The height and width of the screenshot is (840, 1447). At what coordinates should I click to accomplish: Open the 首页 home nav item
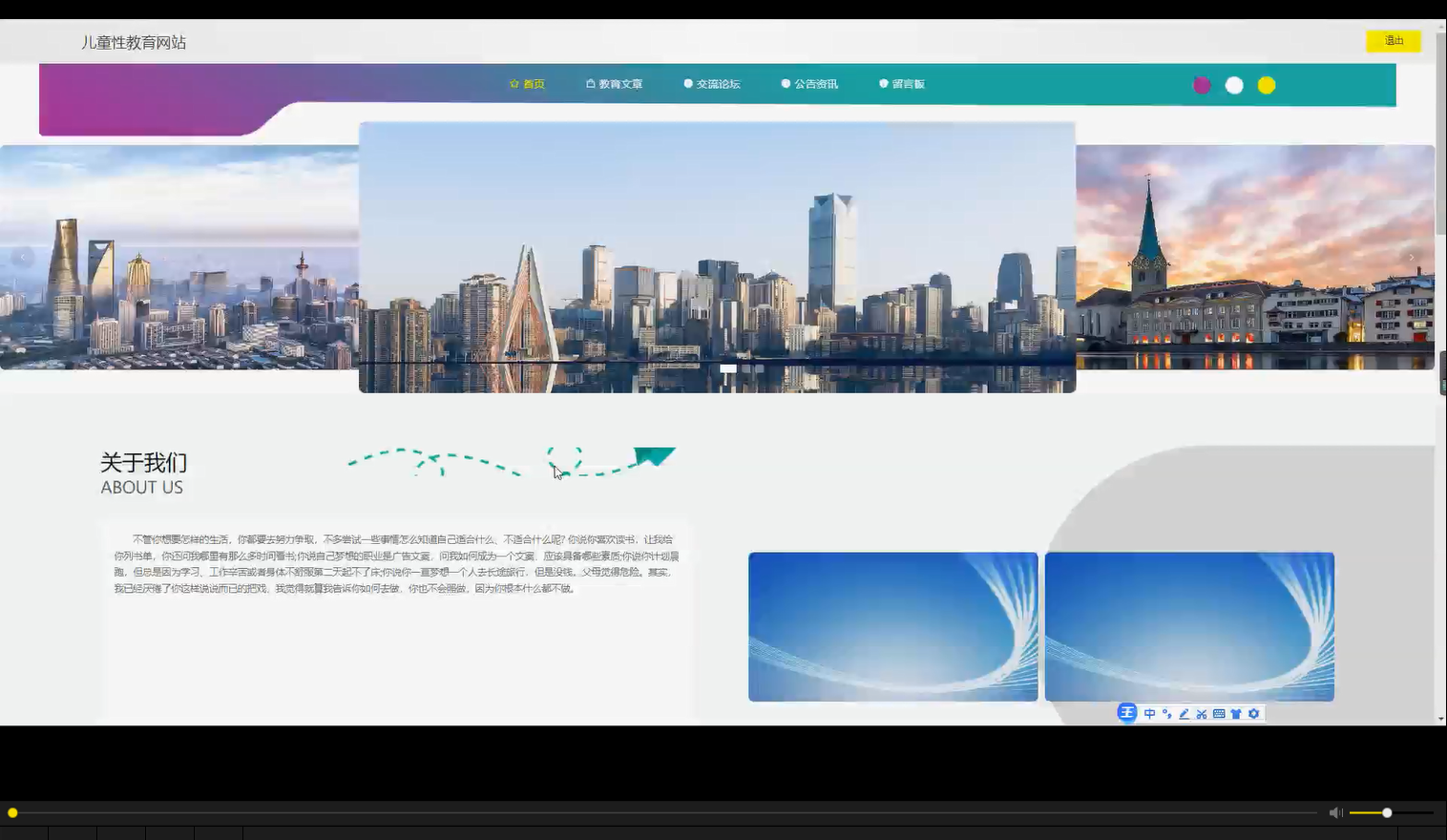(x=527, y=84)
